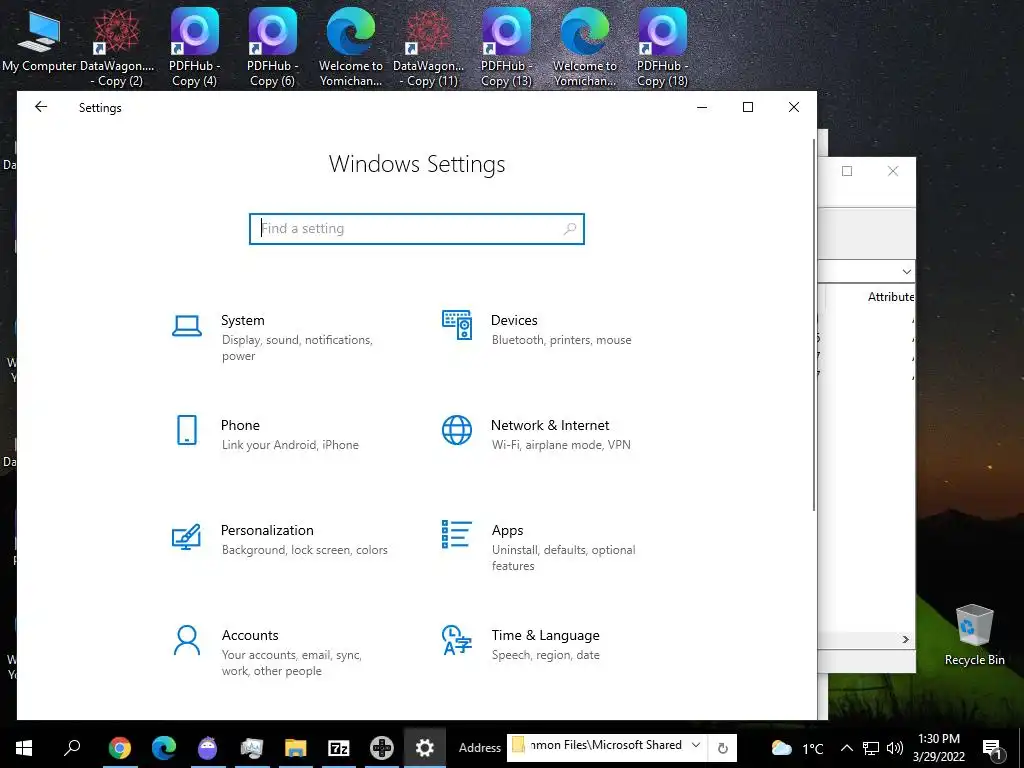The height and width of the screenshot is (768, 1024).
Task: Open network status tray icon
Action: pos(871,748)
